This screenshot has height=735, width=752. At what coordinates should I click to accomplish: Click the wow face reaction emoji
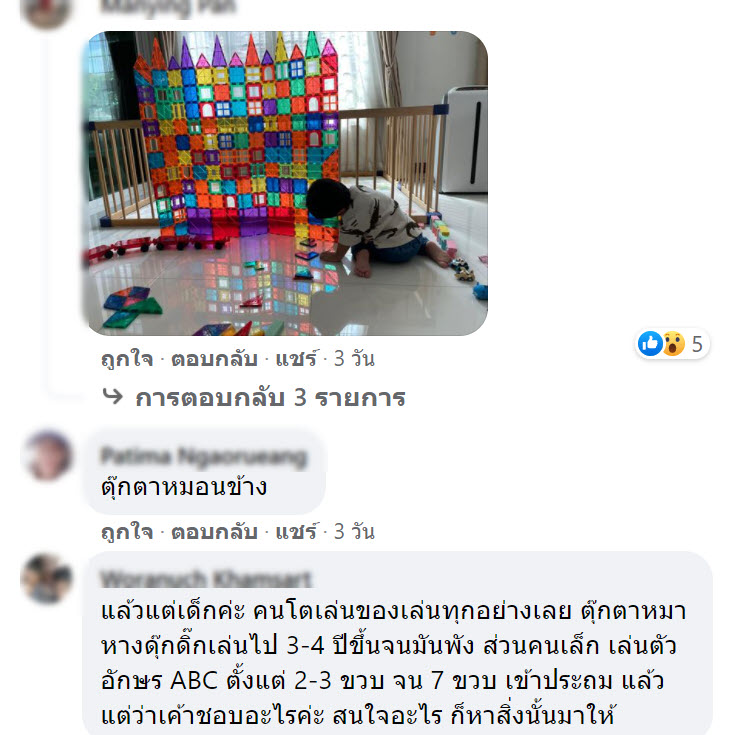pos(673,343)
